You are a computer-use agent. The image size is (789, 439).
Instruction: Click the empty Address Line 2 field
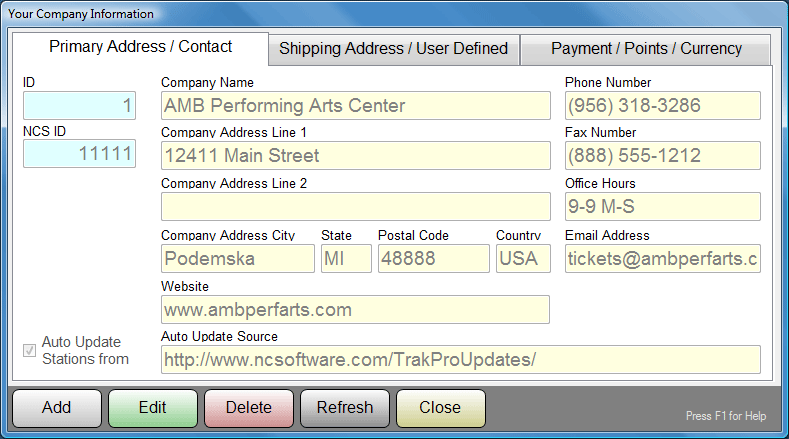[x=355, y=207]
